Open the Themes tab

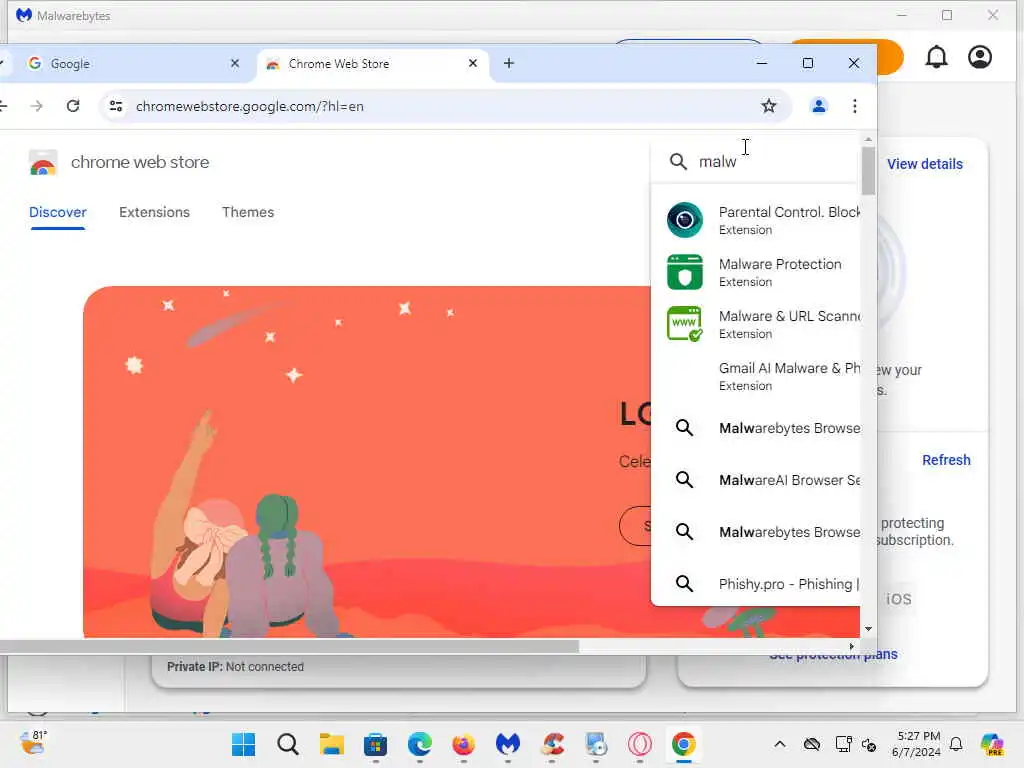(x=248, y=212)
